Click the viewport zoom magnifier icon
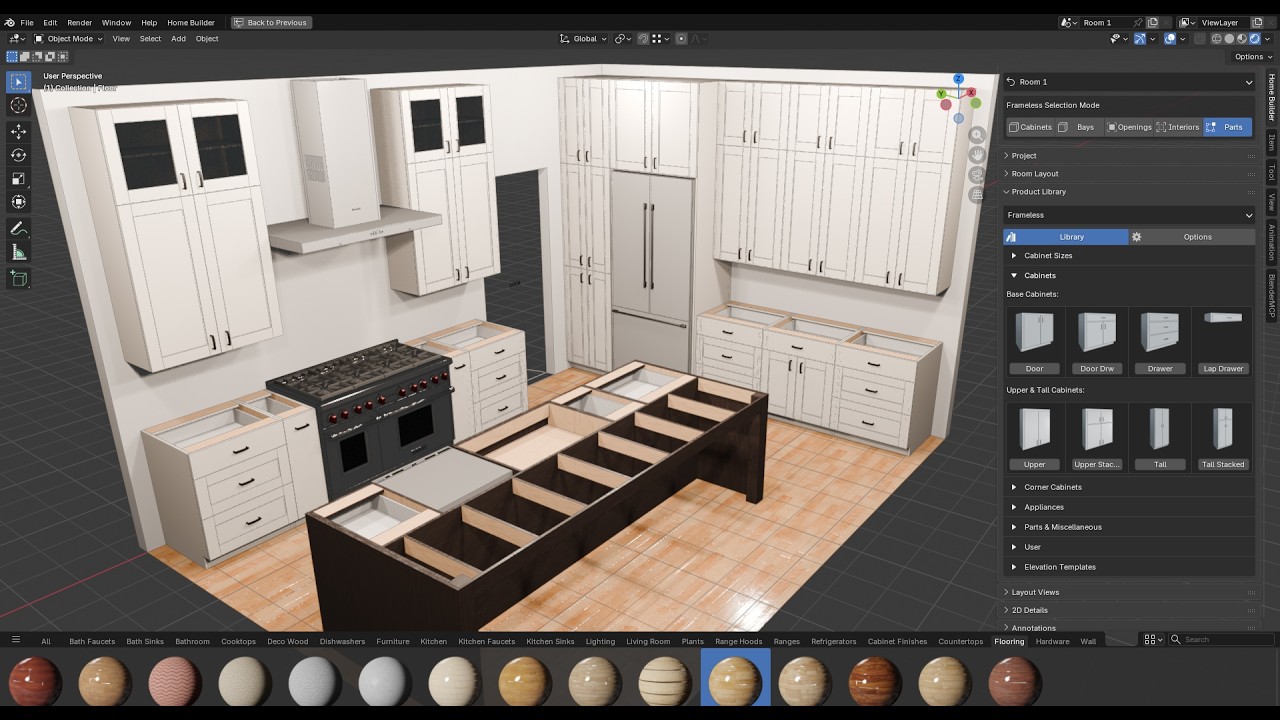1280x720 pixels. click(977, 135)
